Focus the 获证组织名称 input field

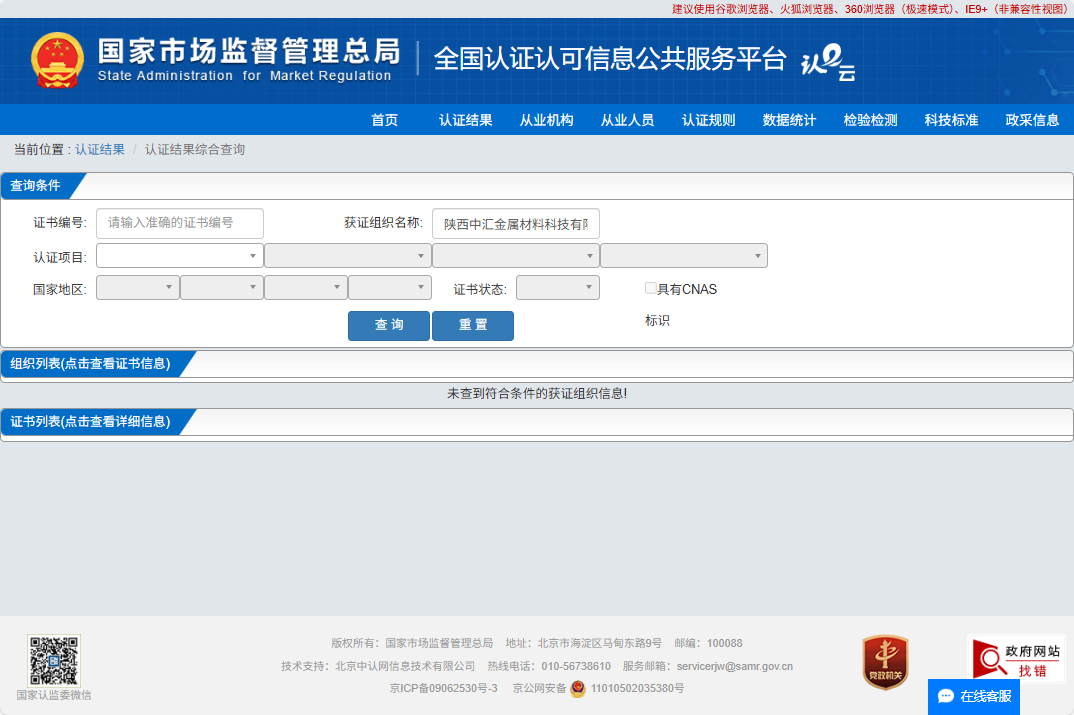516,224
